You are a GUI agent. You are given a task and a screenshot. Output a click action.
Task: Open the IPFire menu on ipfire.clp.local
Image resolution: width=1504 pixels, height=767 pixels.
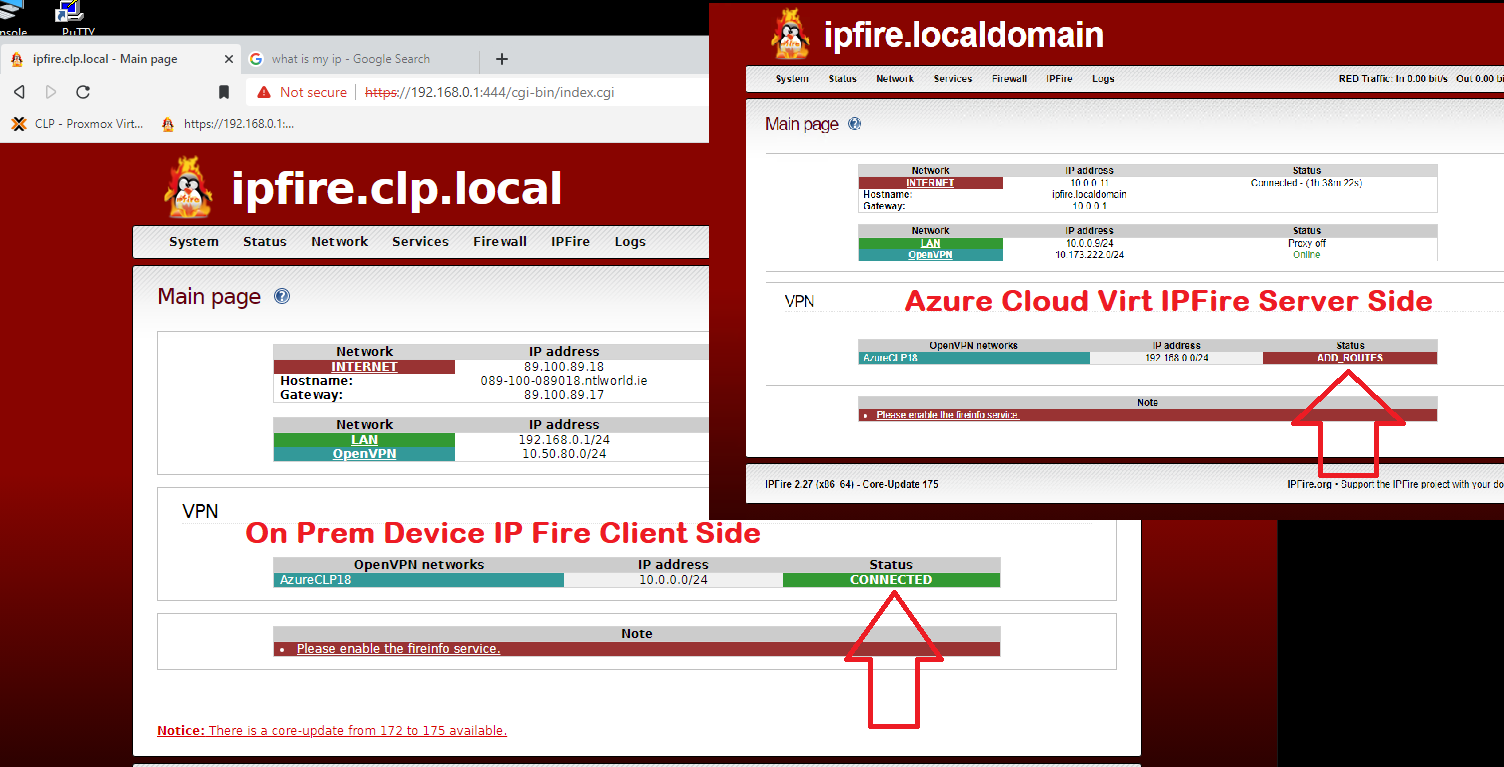571,241
